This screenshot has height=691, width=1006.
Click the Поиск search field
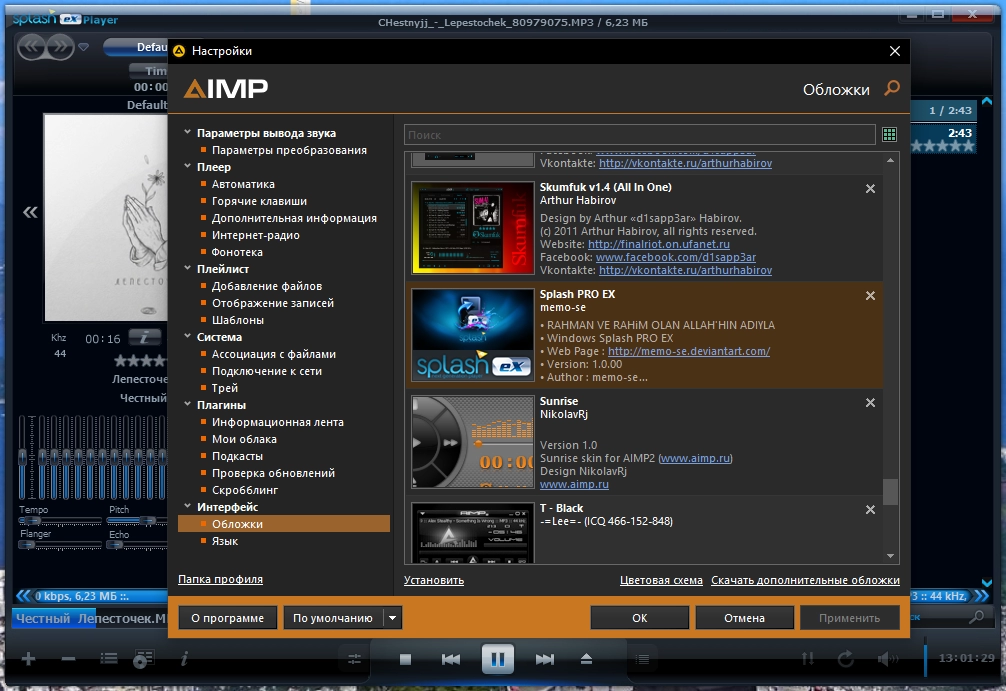640,135
